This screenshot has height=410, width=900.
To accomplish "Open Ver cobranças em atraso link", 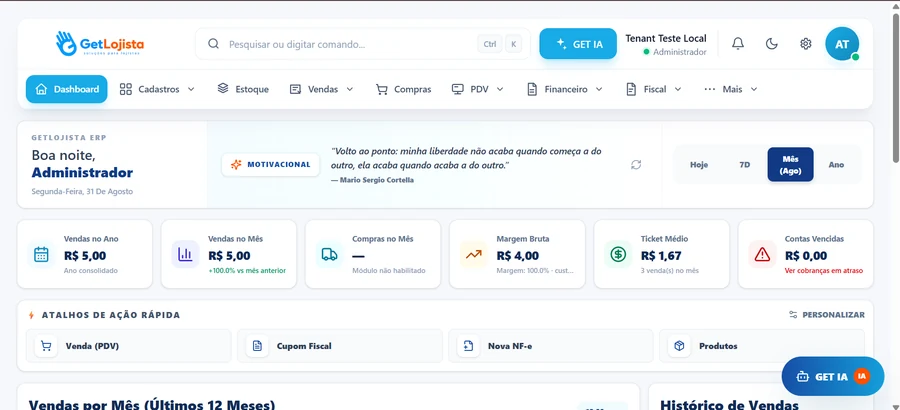I will point(824,270).
